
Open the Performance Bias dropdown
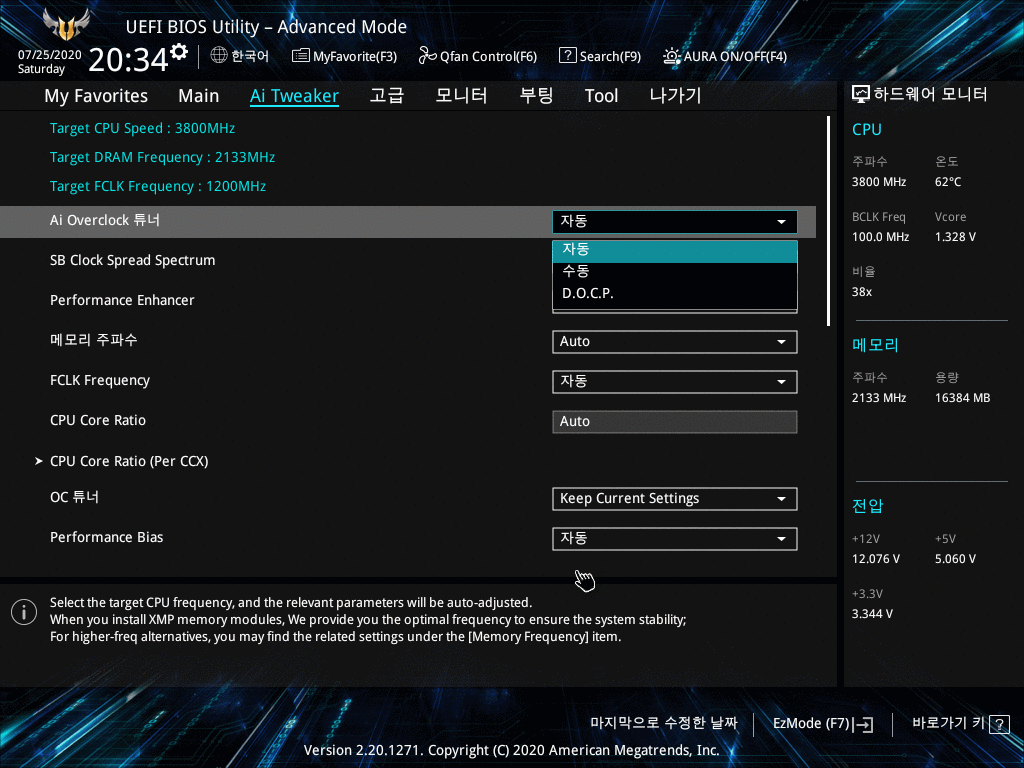coord(675,539)
